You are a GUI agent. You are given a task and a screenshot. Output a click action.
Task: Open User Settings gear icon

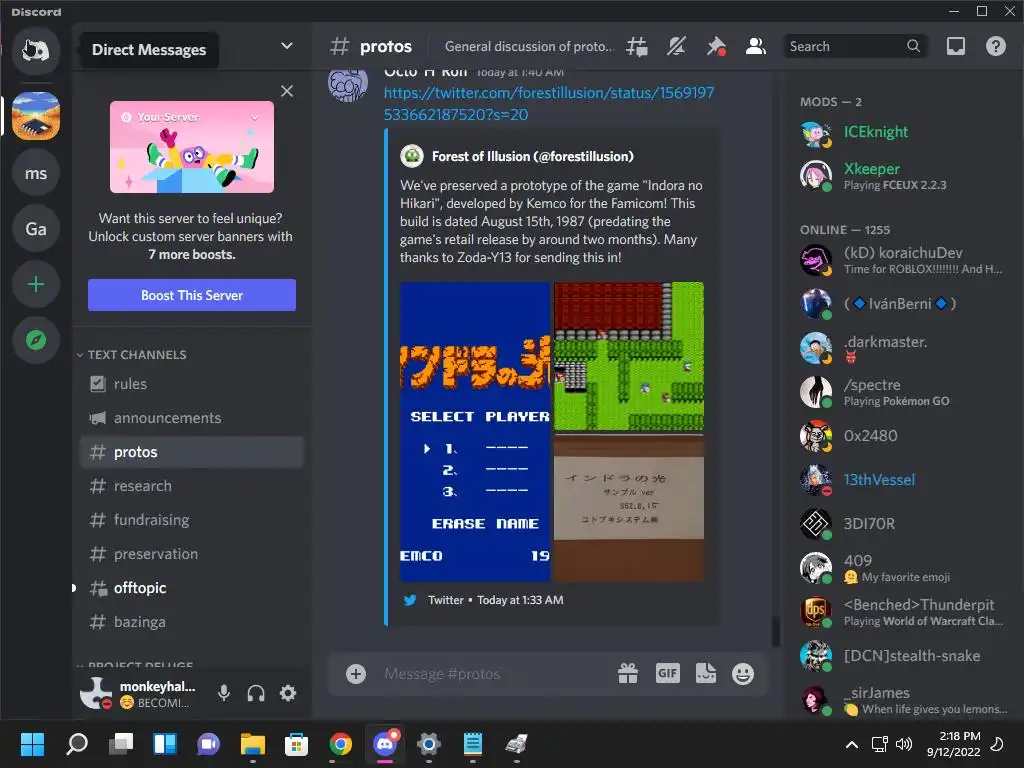tap(288, 693)
